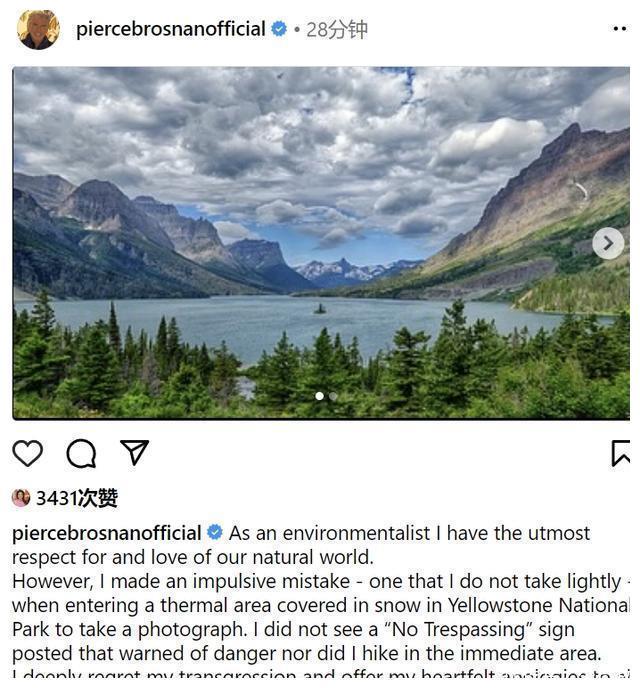Save the post with the bookmark icon

pyautogui.click(x=620, y=453)
